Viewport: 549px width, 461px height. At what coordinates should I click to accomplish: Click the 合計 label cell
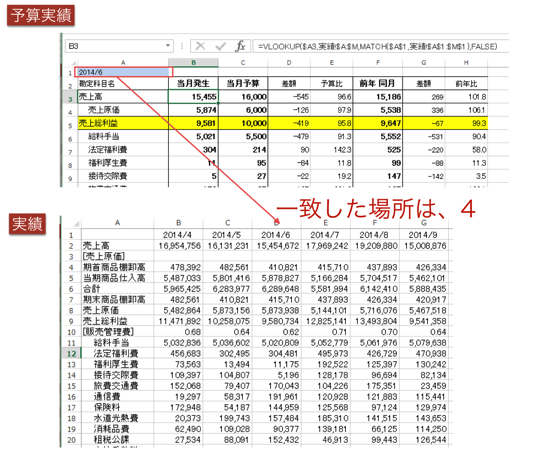point(117,289)
